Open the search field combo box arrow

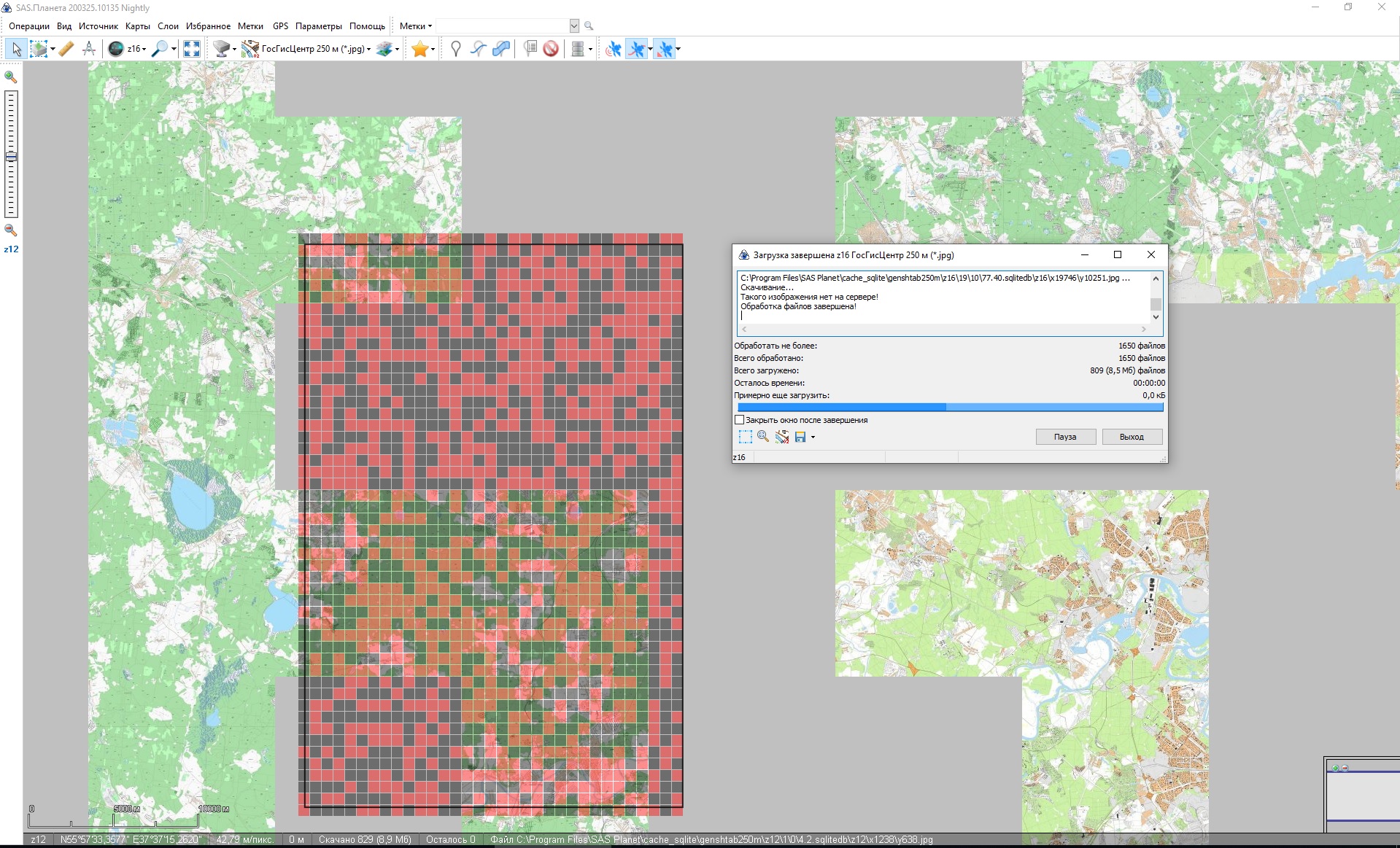pyautogui.click(x=574, y=26)
